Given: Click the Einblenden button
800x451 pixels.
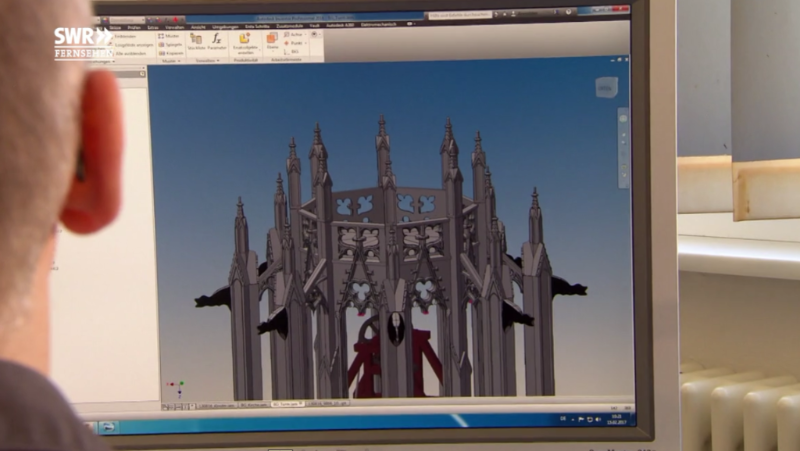Looking at the screenshot, I should click(125, 37).
